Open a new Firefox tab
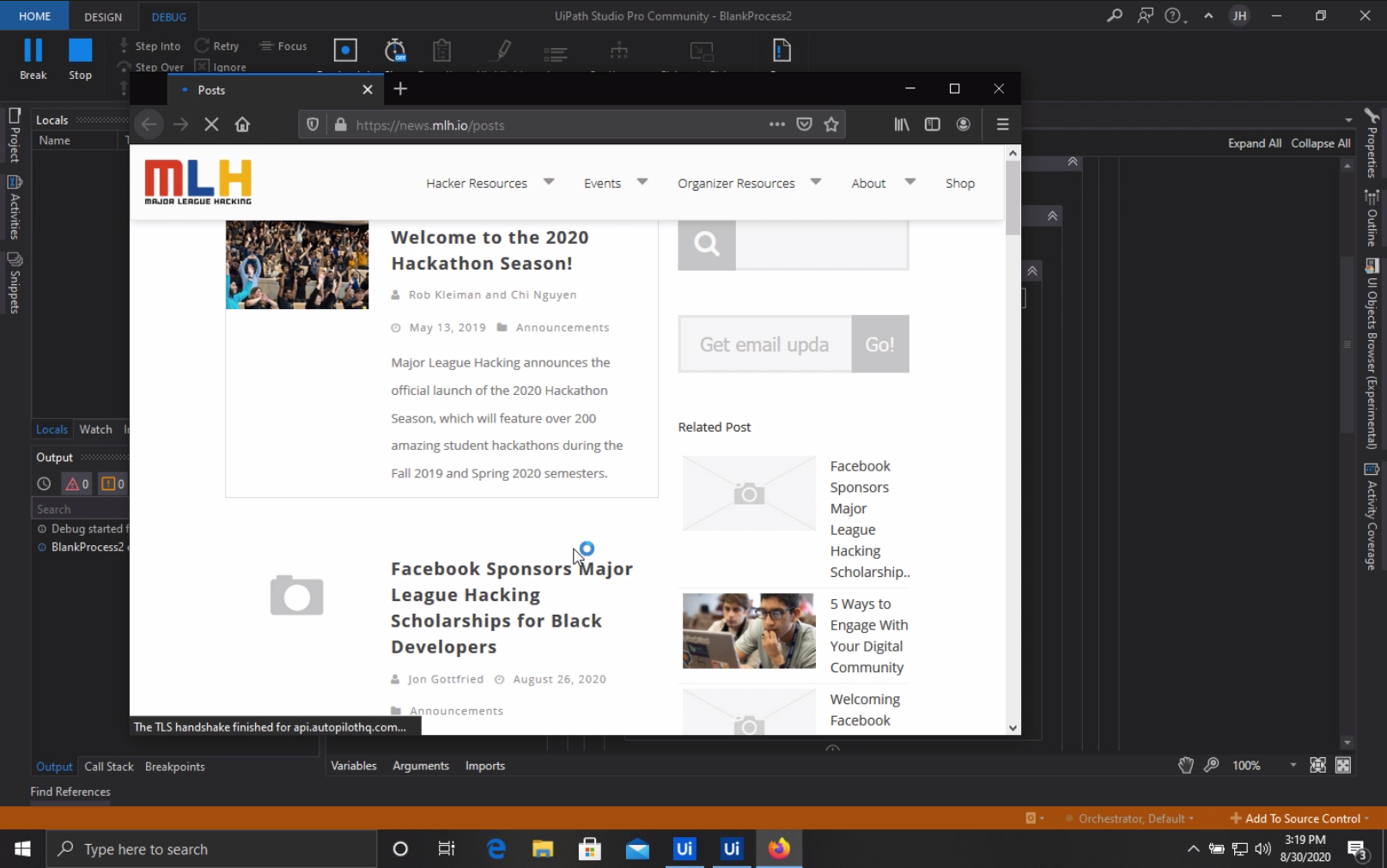The width and height of the screenshot is (1387, 868). 400,88
